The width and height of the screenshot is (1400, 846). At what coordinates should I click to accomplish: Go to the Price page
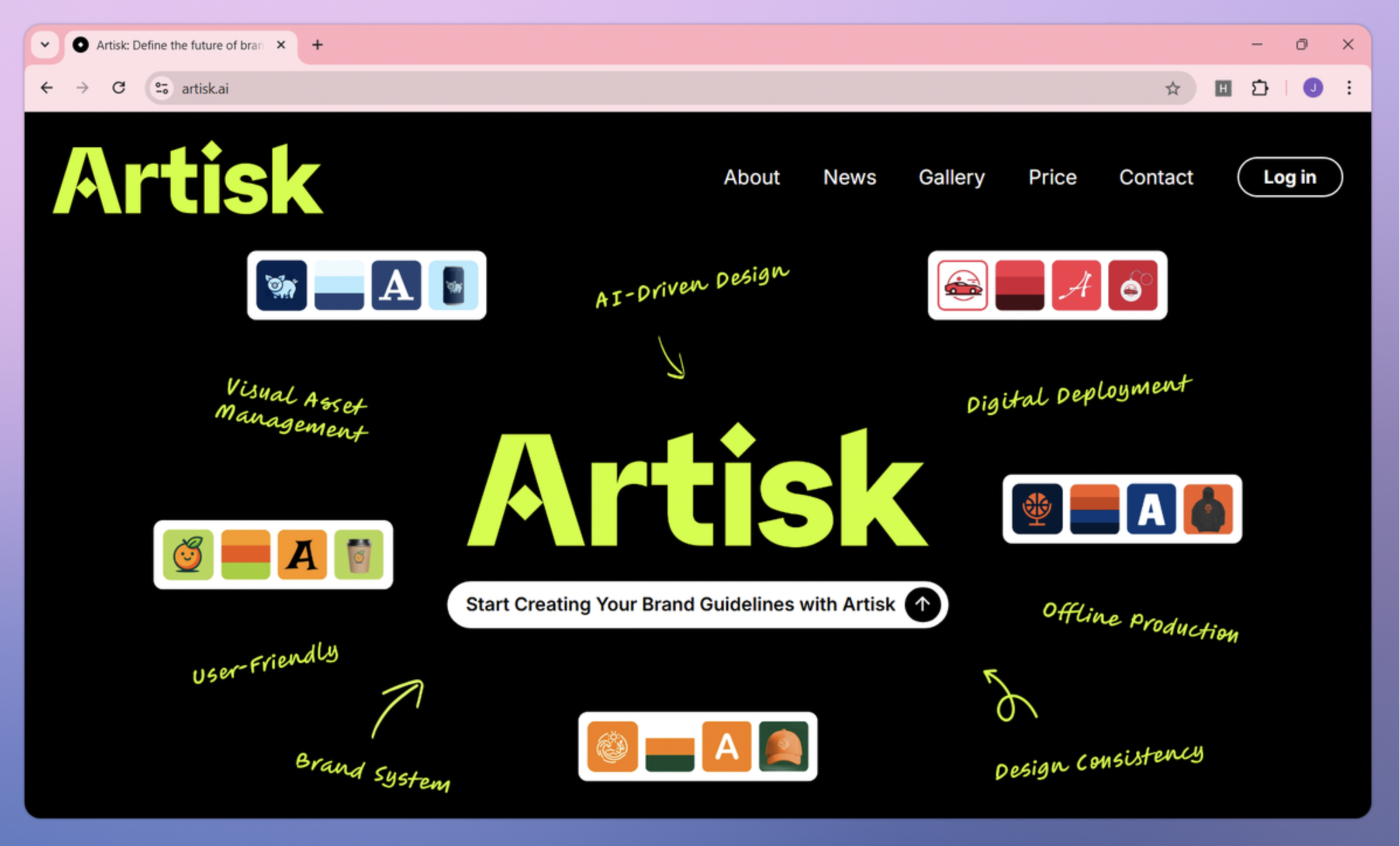click(x=1052, y=177)
